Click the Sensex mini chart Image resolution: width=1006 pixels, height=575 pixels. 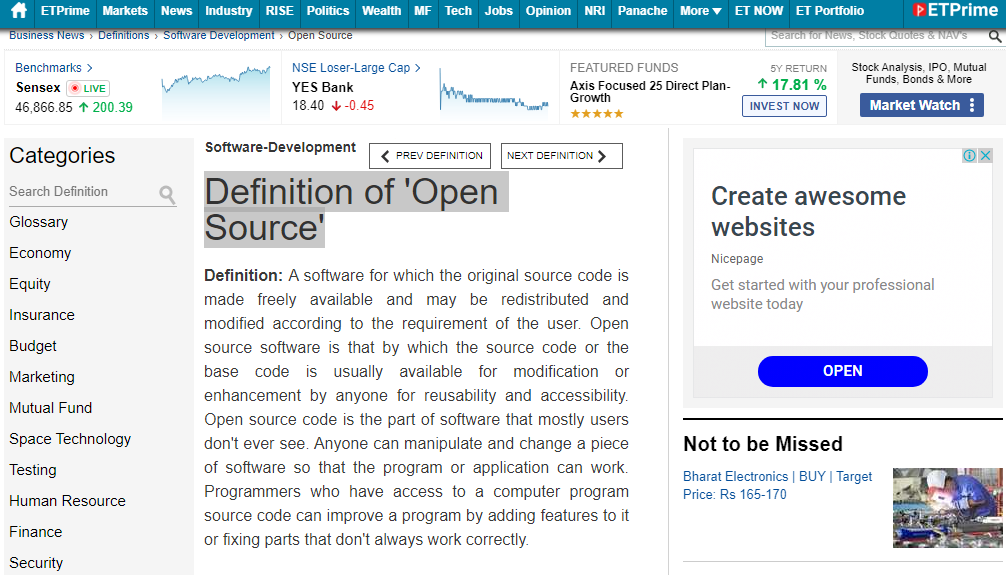216,90
